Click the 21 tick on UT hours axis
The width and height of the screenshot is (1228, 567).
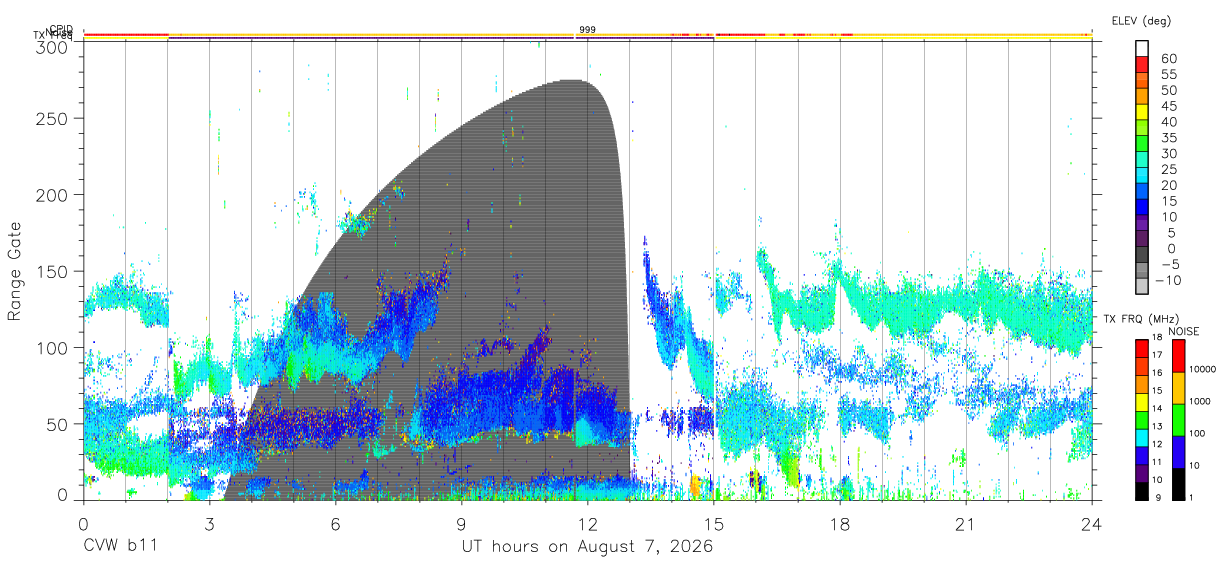pyautogui.click(x=966, y=524)
